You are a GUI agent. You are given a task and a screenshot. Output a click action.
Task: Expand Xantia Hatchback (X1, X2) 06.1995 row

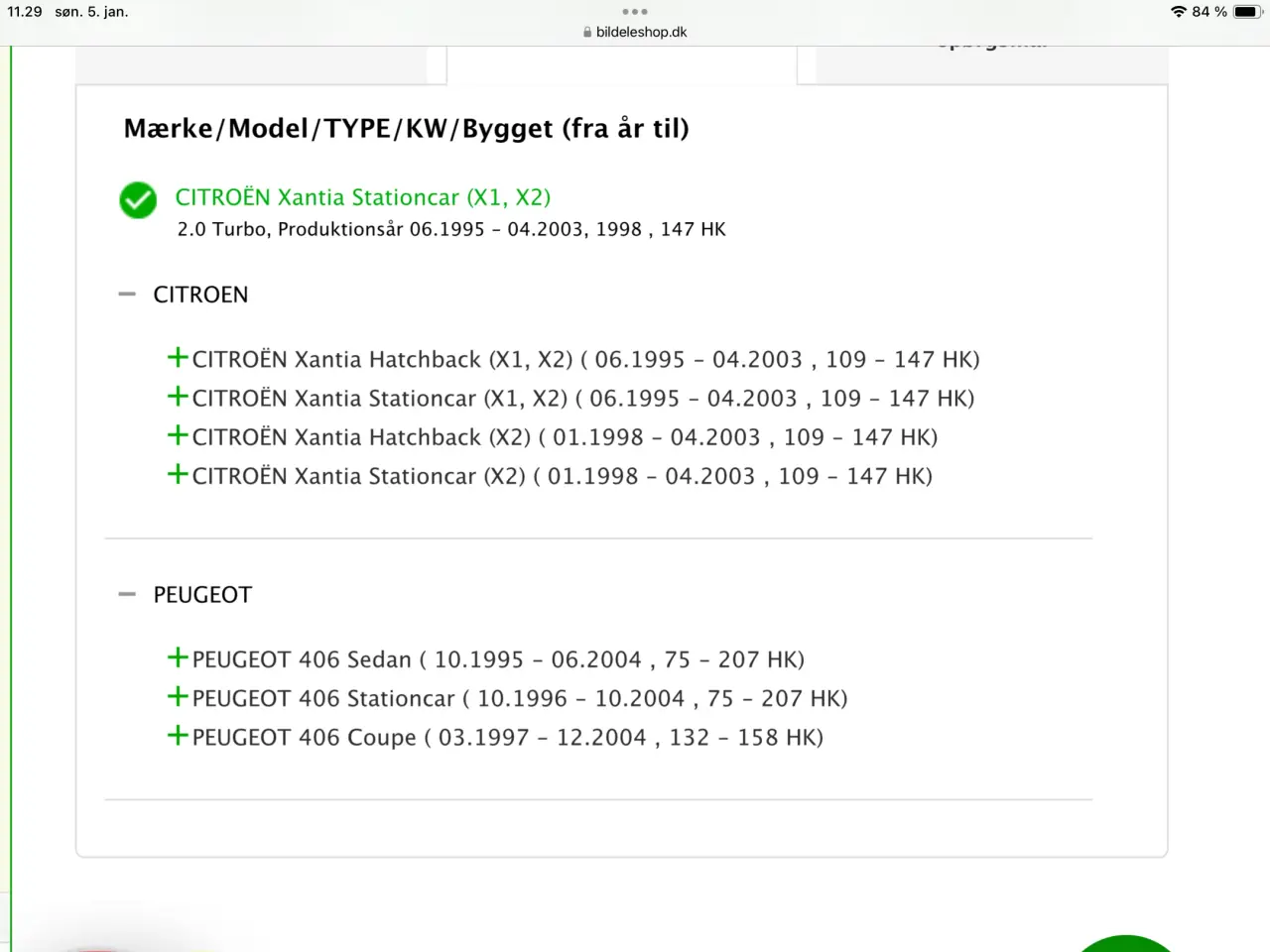[178, 357]
